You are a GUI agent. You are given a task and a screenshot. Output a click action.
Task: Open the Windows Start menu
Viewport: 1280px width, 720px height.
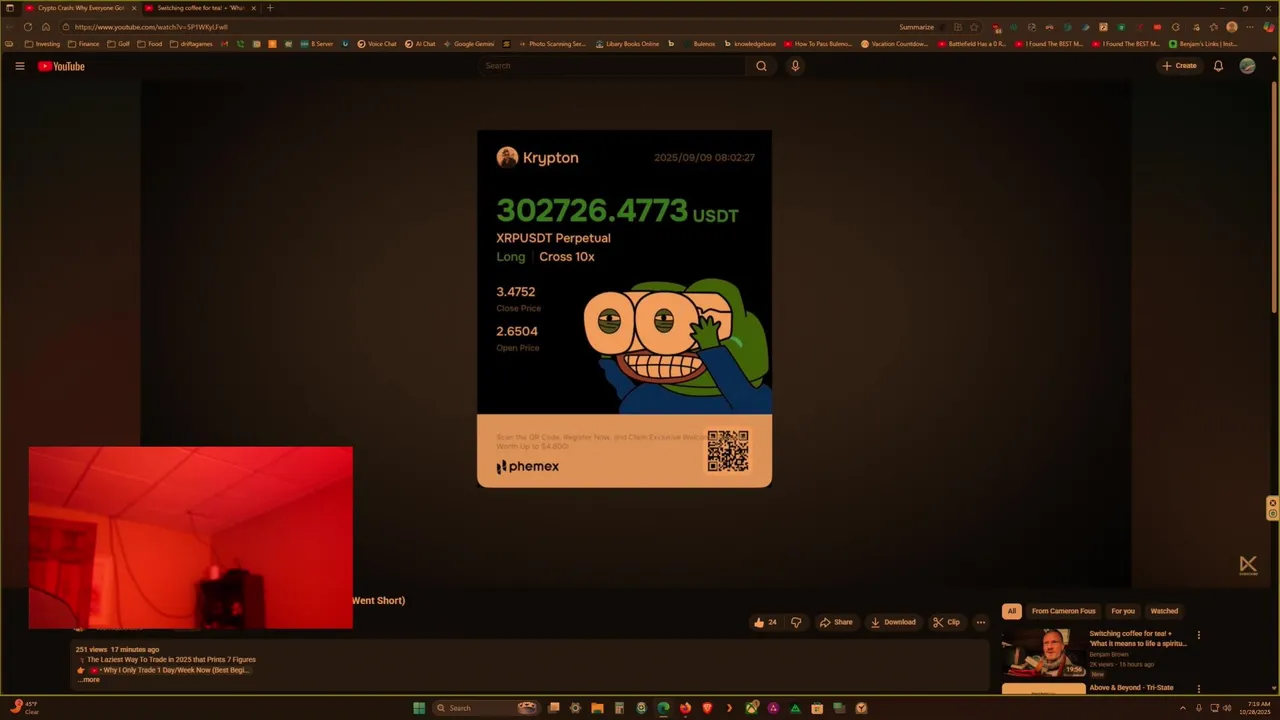click(419, 708)
